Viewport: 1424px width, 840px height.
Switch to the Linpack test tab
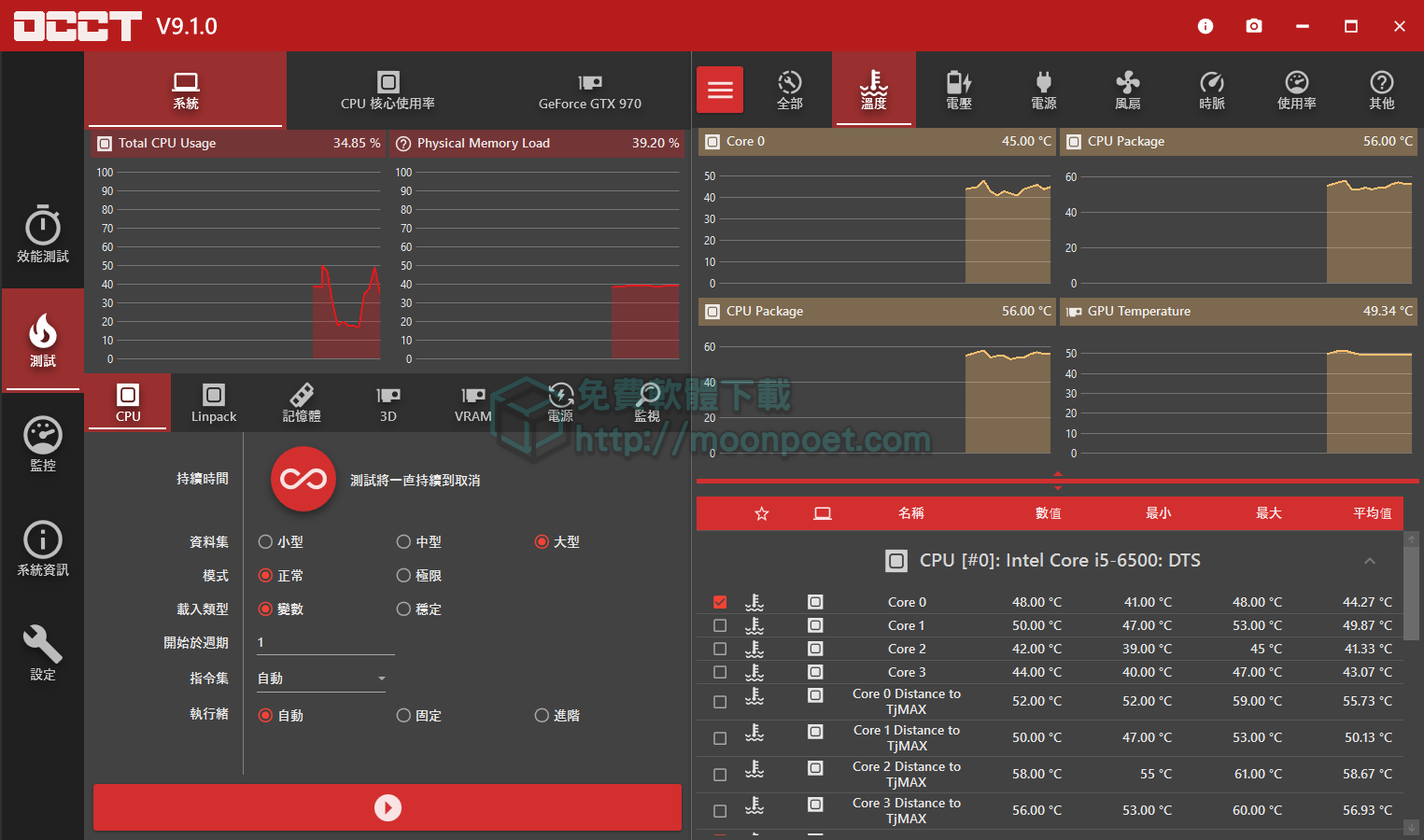point(214,403)
